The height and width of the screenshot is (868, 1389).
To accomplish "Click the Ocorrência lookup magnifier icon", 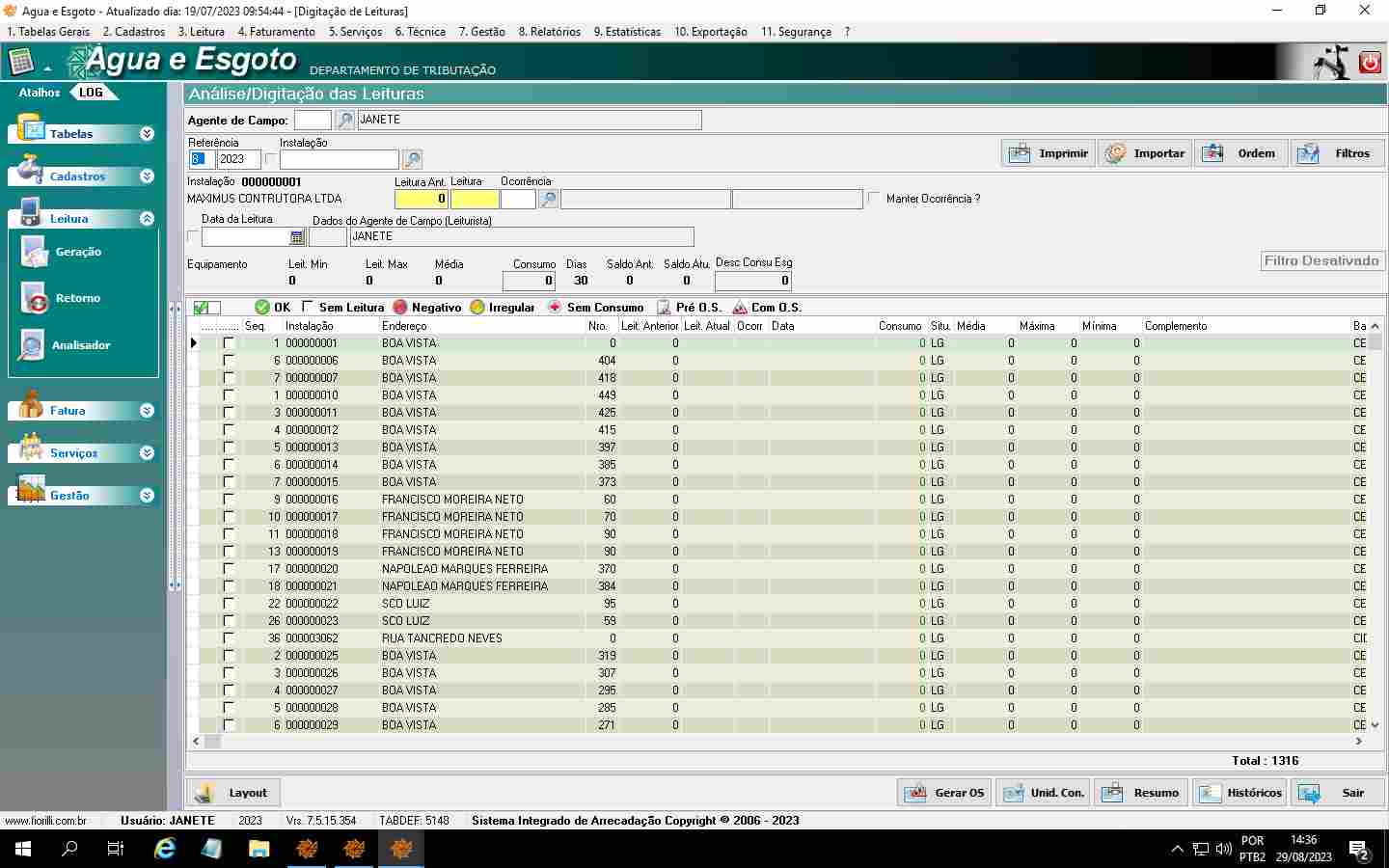I will tap(548, 200).
